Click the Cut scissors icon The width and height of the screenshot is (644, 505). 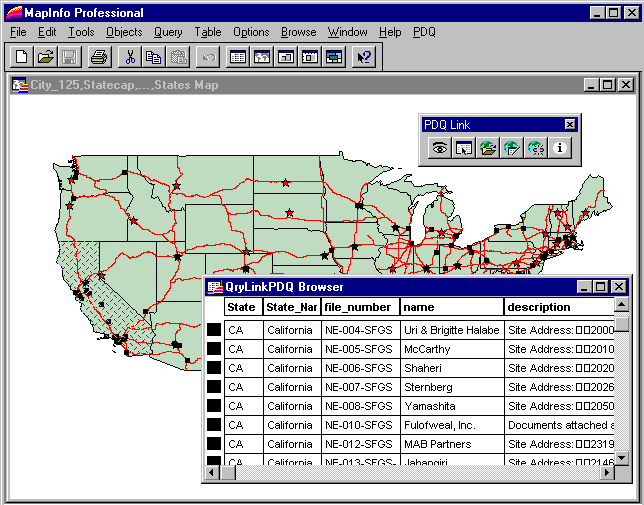click(x=130, y=57)
